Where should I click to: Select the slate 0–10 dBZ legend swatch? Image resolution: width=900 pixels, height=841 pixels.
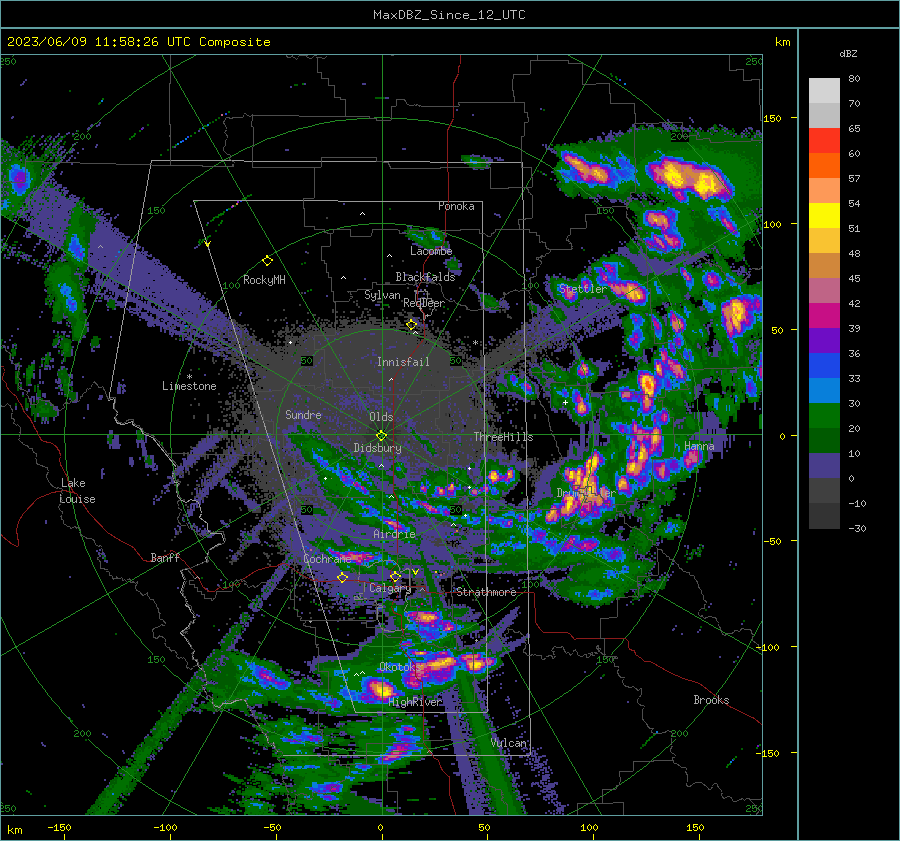[824, 466]
